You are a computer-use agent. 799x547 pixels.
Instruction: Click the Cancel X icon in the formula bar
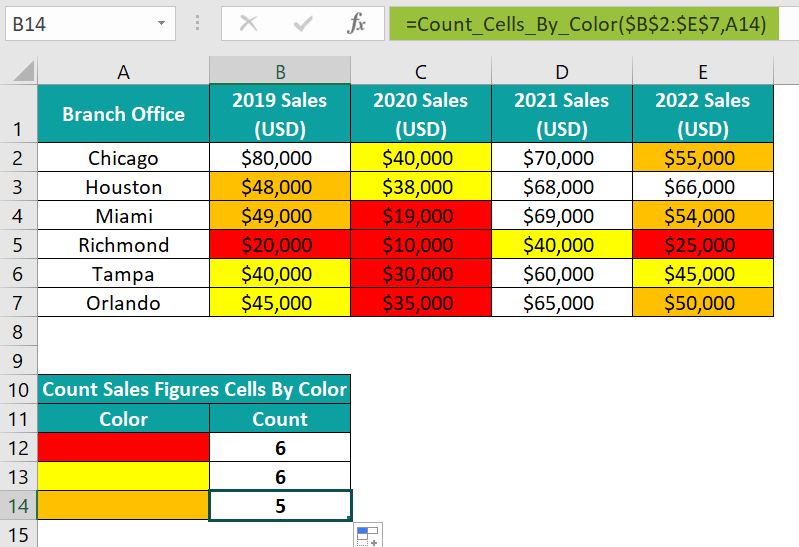point(248,23)
